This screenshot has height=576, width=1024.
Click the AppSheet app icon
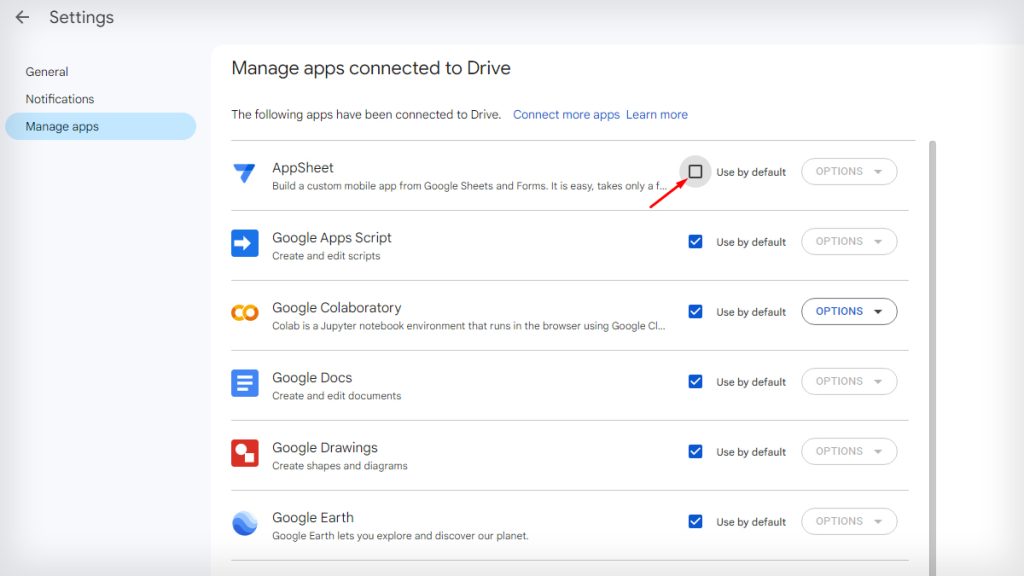(244, 172)
